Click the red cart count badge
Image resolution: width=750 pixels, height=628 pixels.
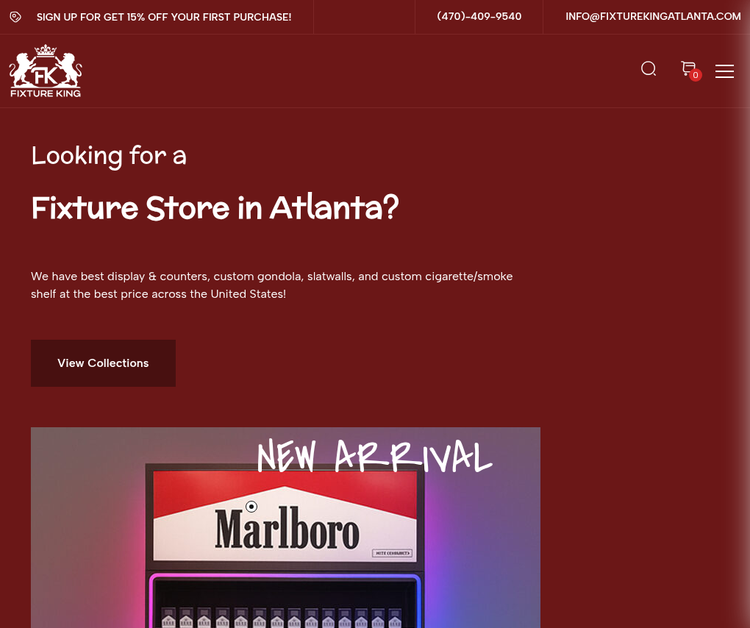(695, 75)
